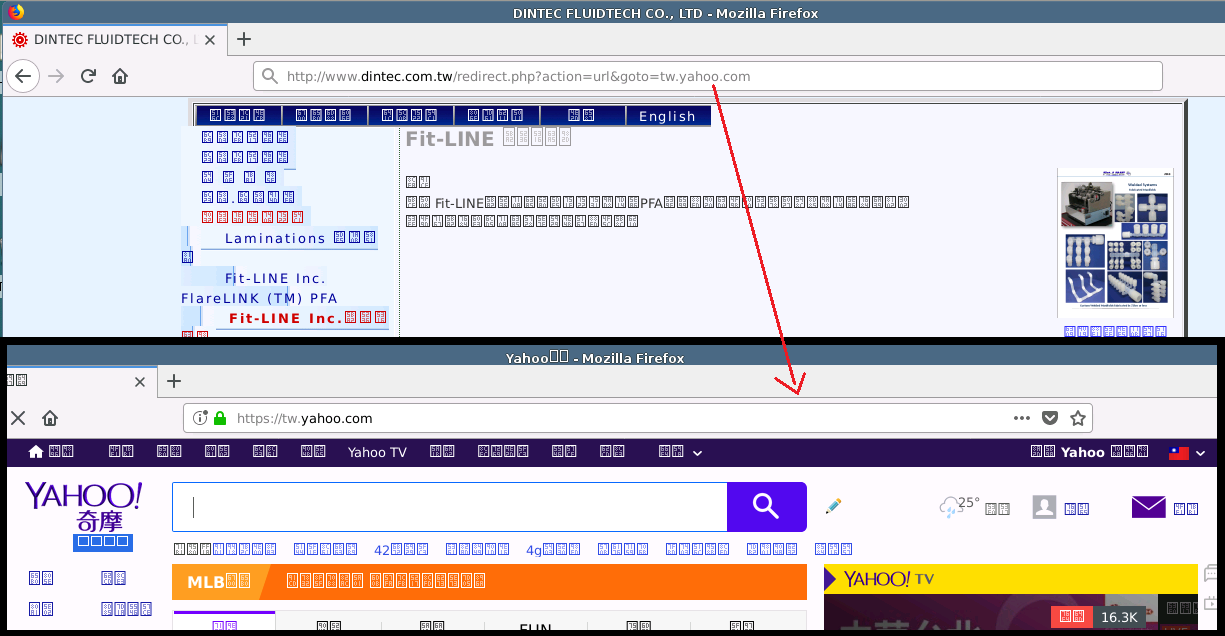
Task: Stop loading the Yahoo page
Action: (x=17, y=418)
